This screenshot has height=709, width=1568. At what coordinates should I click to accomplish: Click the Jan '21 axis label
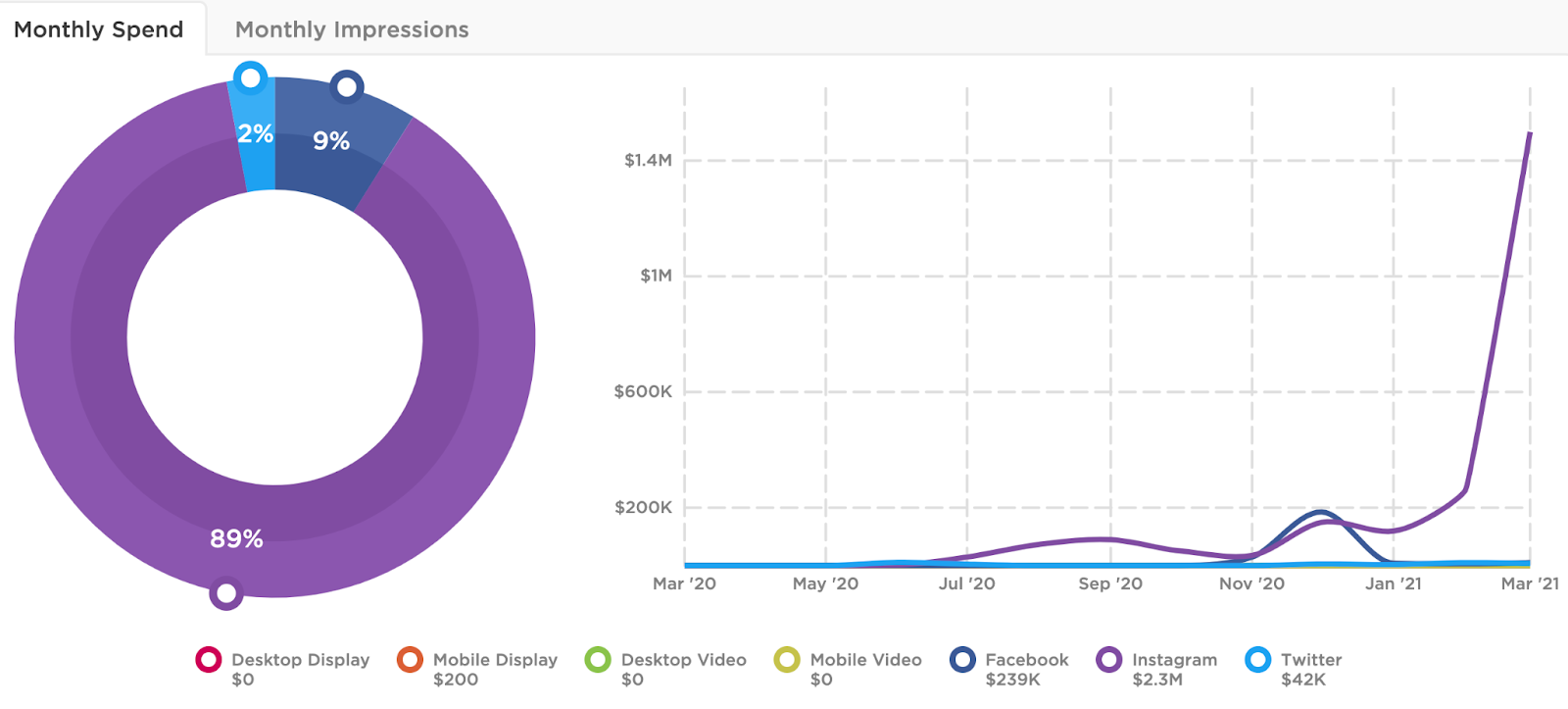(1394, 583)
